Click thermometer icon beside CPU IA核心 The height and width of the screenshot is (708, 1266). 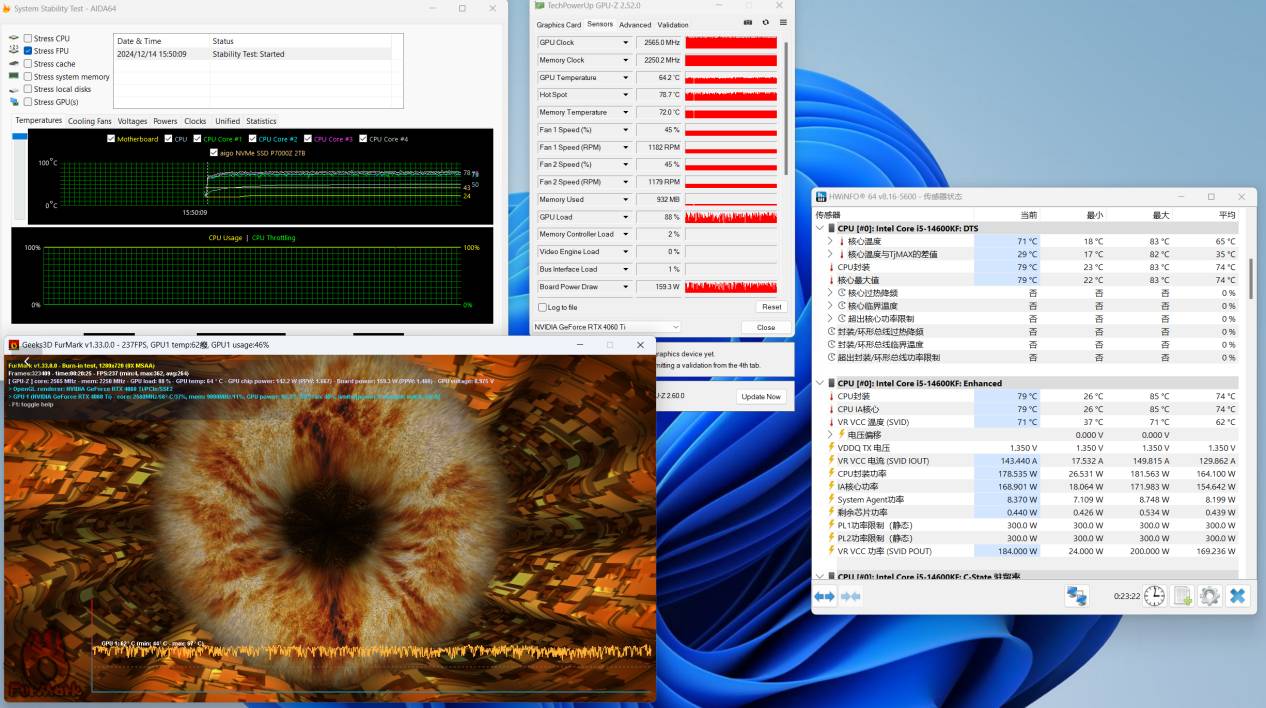point(831,409)
